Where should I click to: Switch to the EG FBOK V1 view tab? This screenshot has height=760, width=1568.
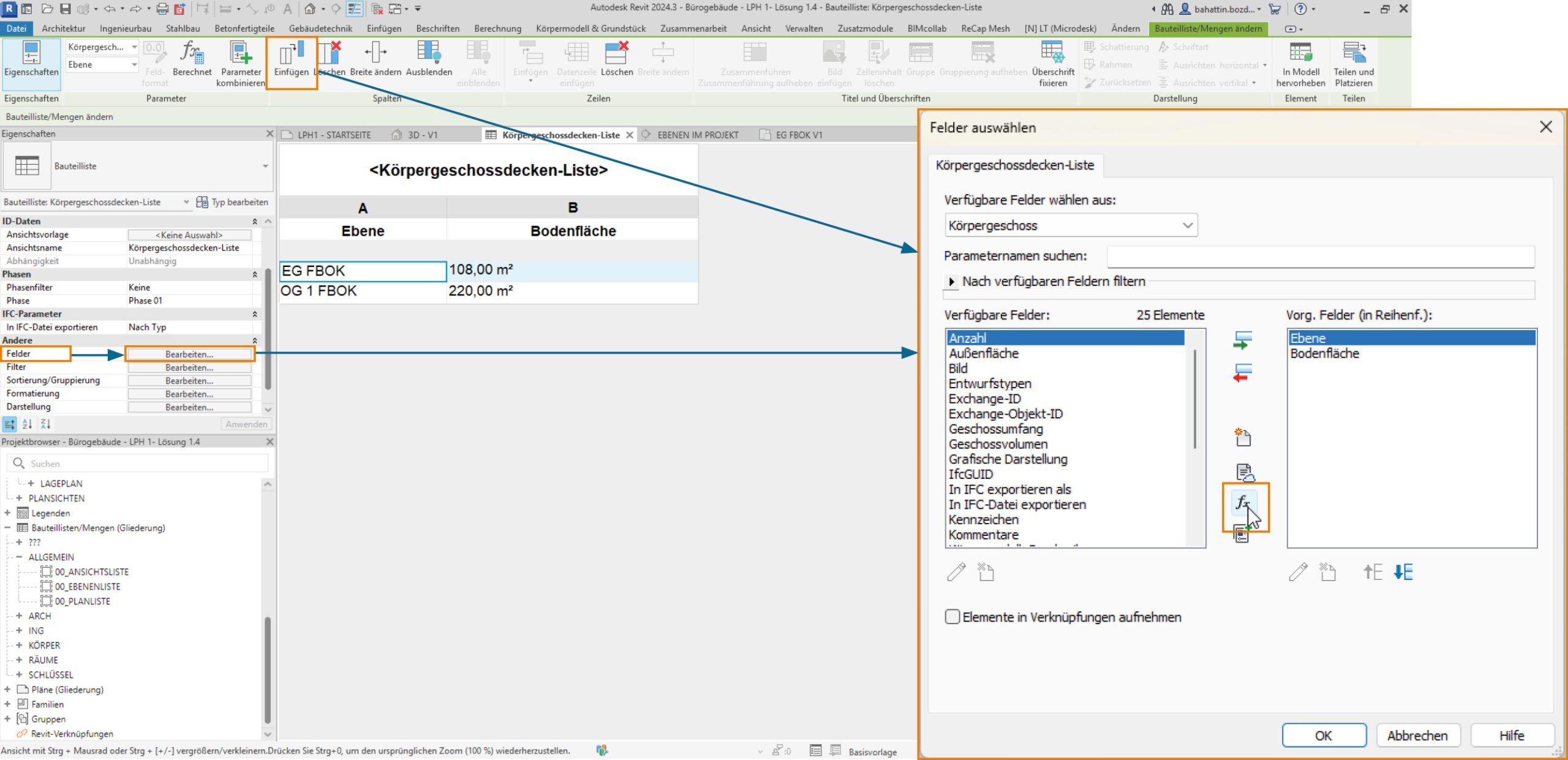coord(798,135)
